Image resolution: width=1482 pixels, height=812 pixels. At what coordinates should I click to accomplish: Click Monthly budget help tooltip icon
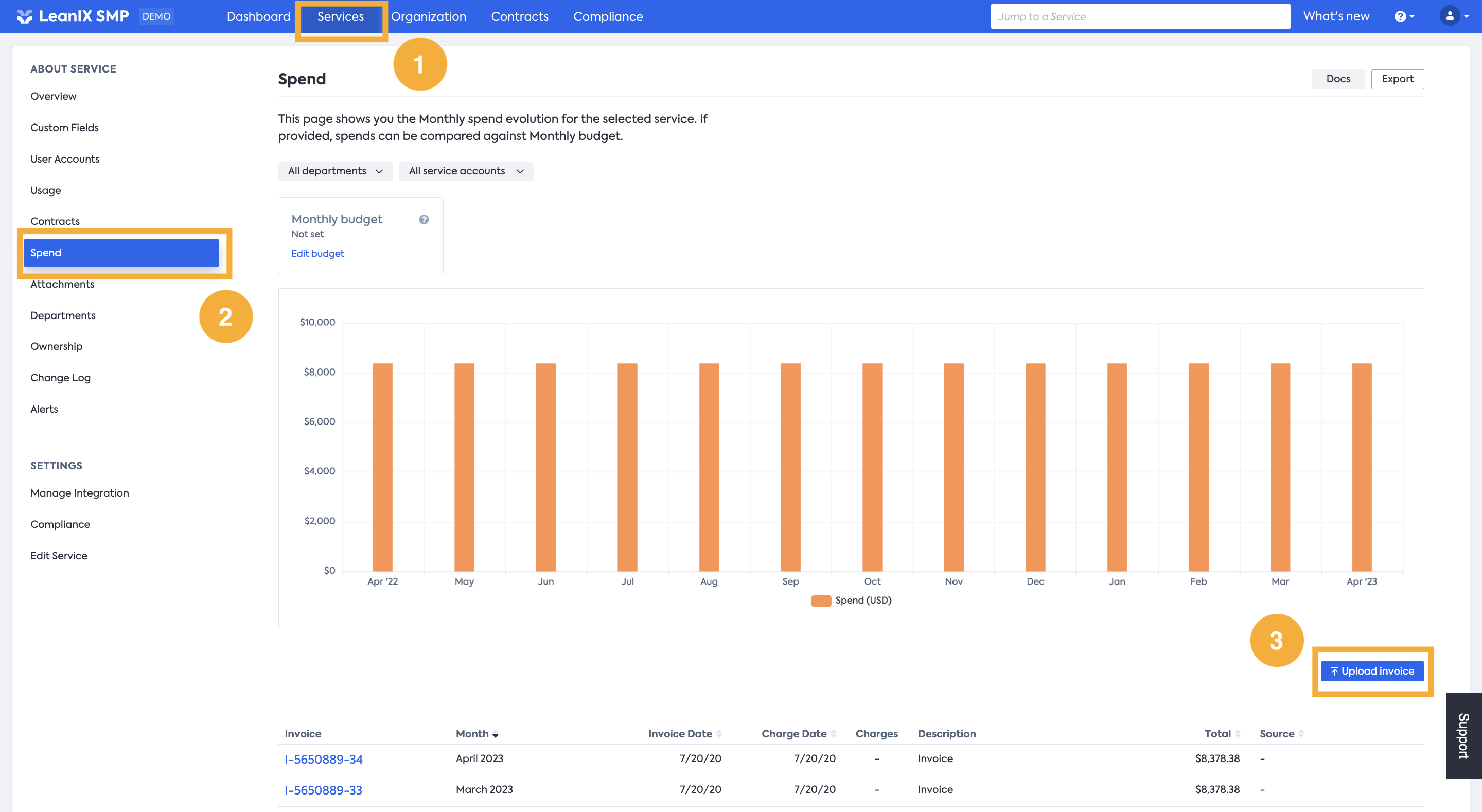pos(424,219)
